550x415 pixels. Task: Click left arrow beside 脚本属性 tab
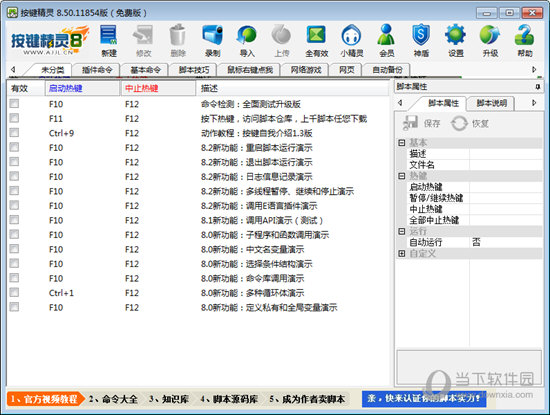[x=400, y=103]
